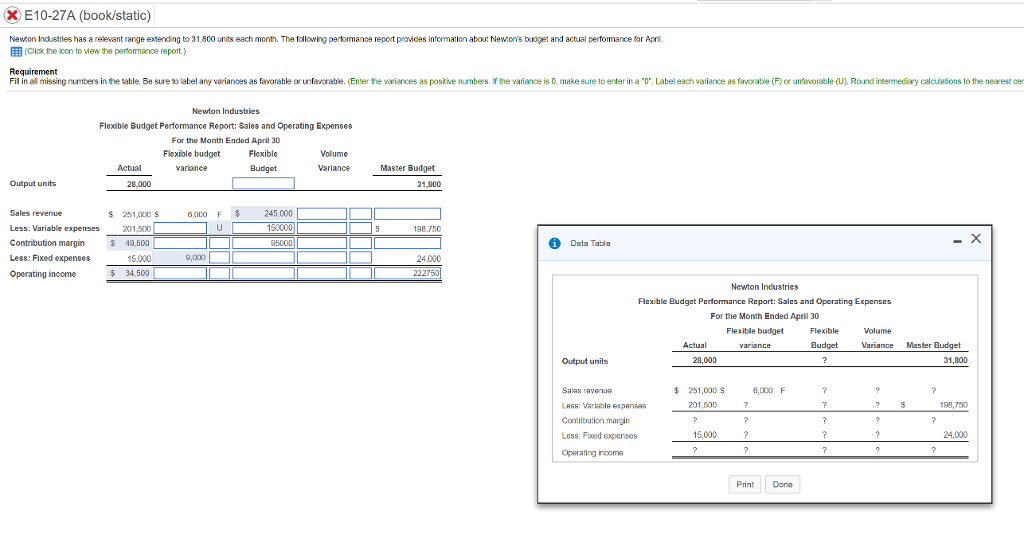1024x534 pixels.
Task: Open the performance report table icon
Action: [x=16, y=51]
